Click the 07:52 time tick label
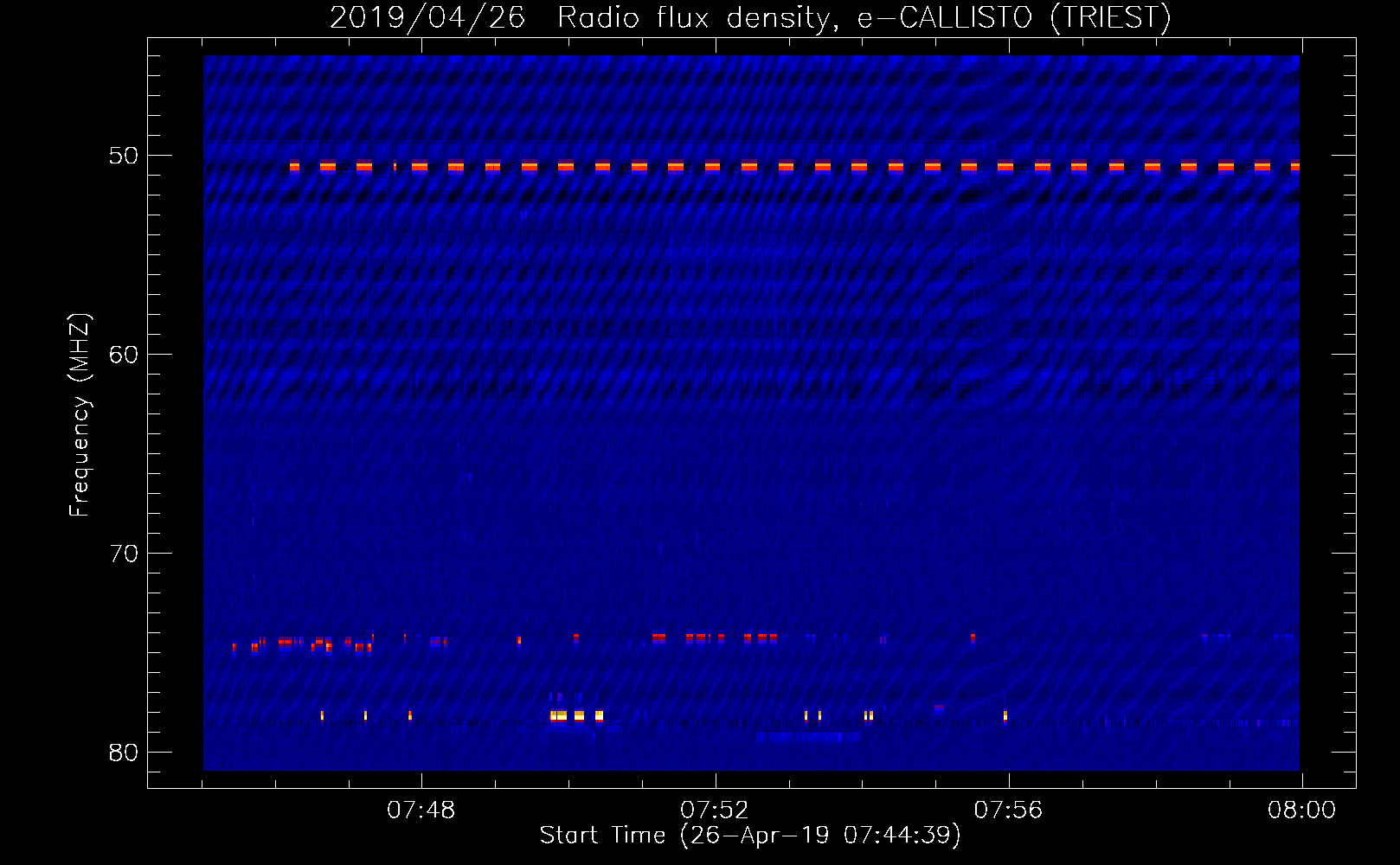 715,811
